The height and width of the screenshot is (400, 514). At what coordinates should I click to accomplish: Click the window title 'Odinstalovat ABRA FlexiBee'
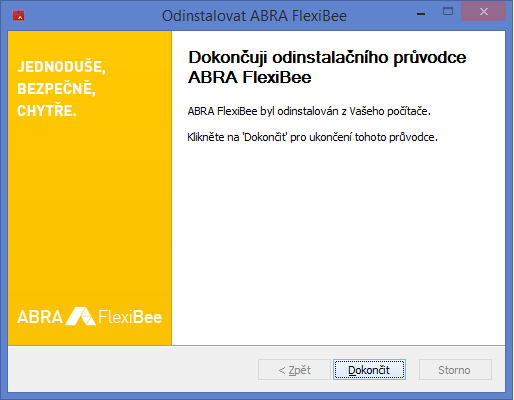tap(254, 16)
